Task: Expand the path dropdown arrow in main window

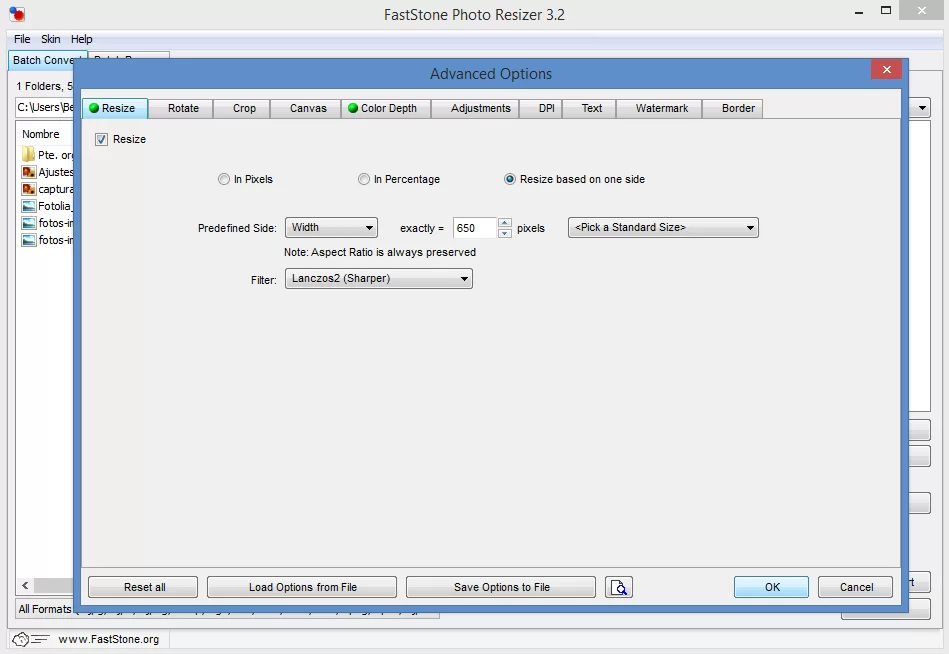Action: (x=922, y=108)
